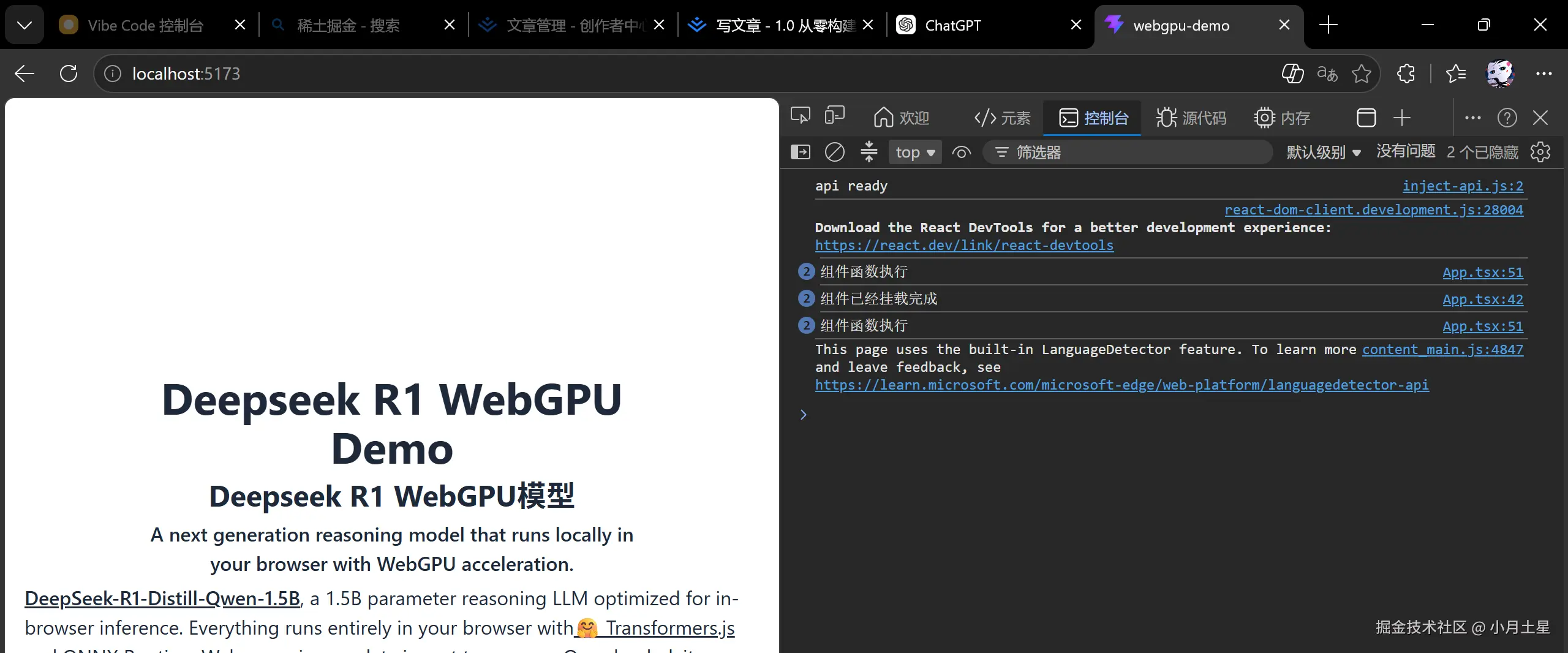Follow the learn.microsoft.com languagedetector-api link
Viewport: 1568px width, 653px height.
pos(1121,385)
